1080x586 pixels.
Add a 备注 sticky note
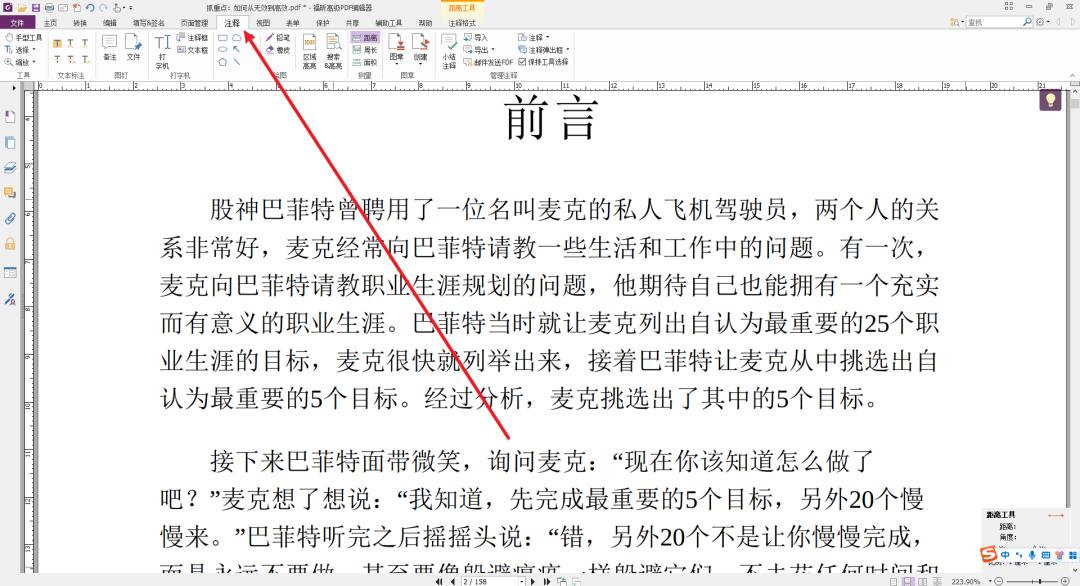pyautogui.click(x=108, y=43)
